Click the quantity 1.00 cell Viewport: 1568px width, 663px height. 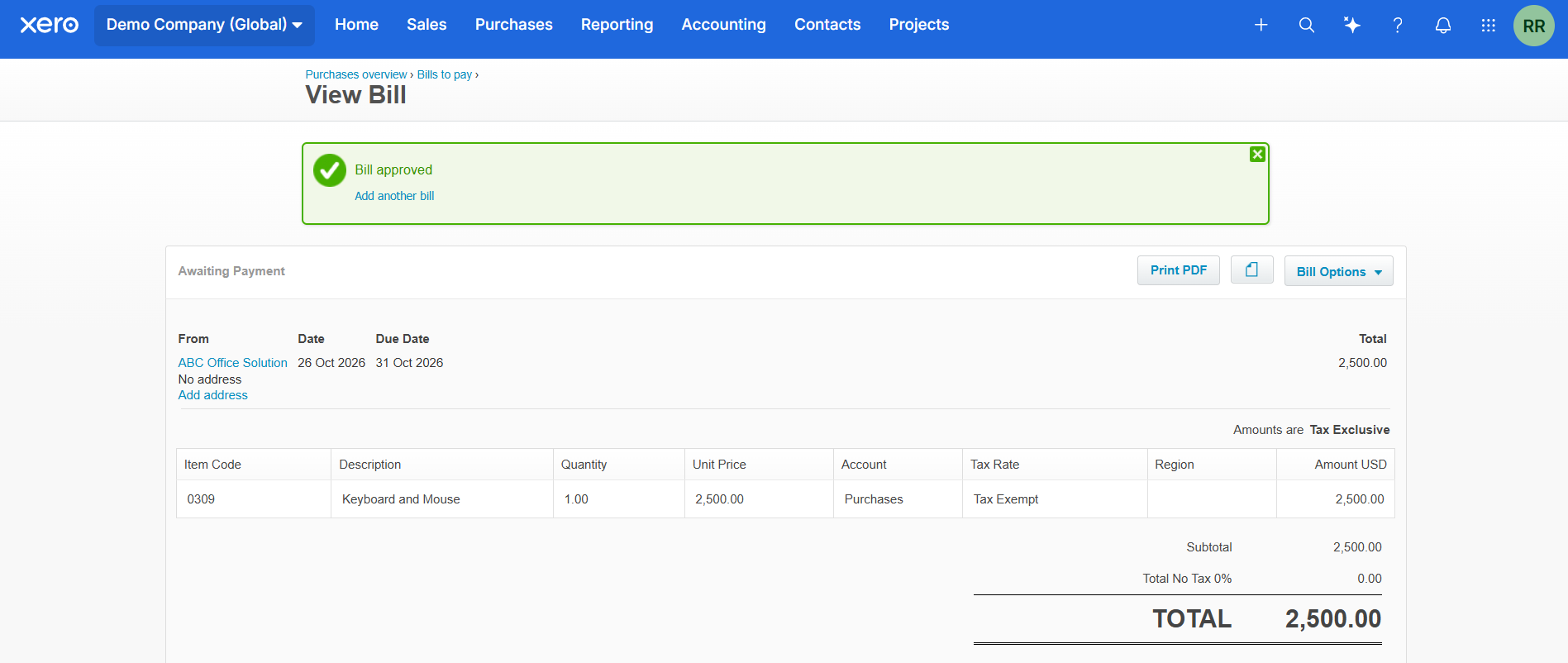coord(619,499)
